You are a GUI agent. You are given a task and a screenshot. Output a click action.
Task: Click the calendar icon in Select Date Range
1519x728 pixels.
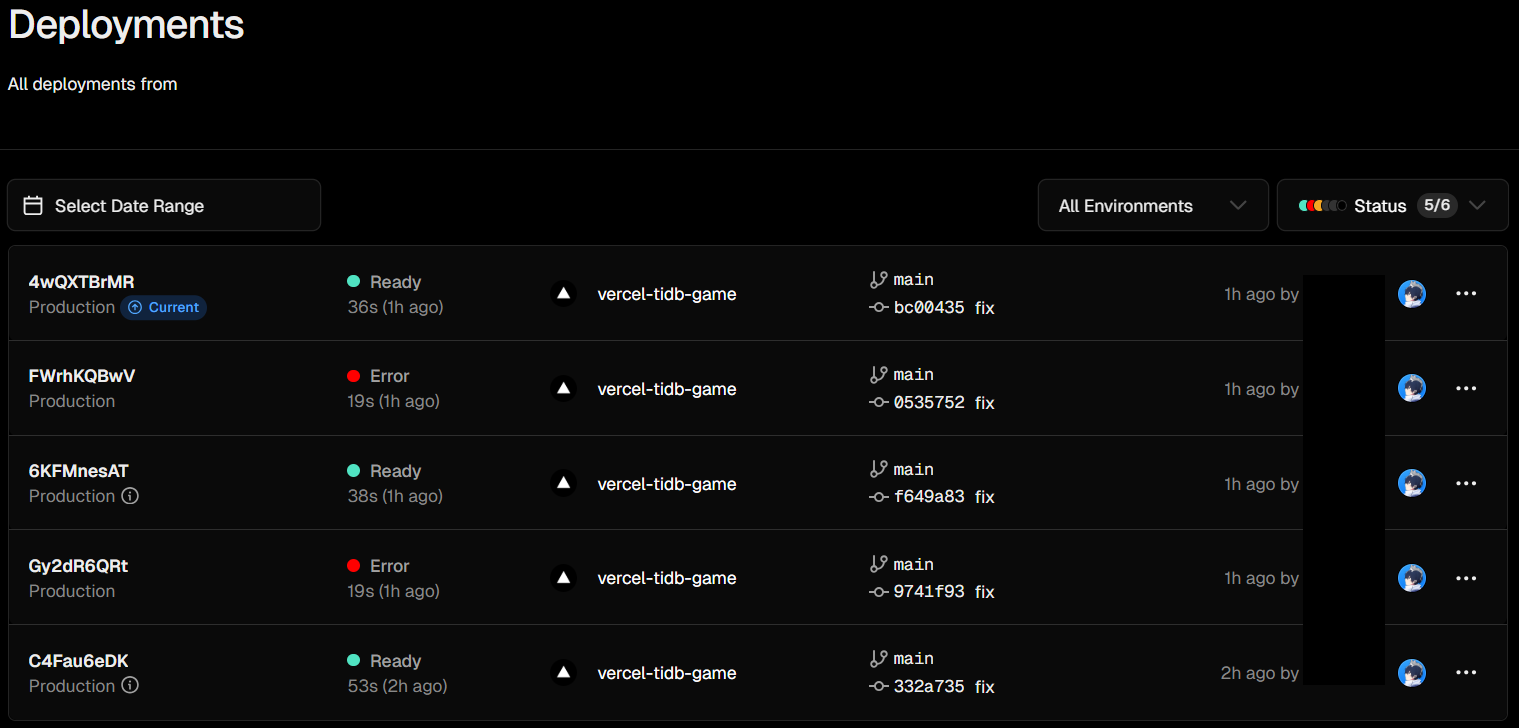point(33,206)
